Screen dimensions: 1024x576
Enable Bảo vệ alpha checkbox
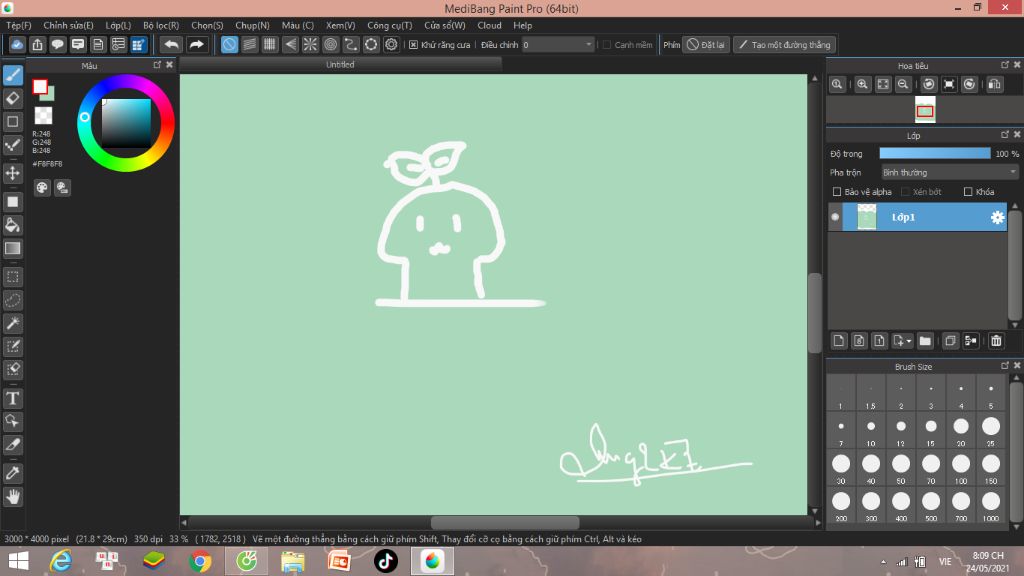point(837,191)
